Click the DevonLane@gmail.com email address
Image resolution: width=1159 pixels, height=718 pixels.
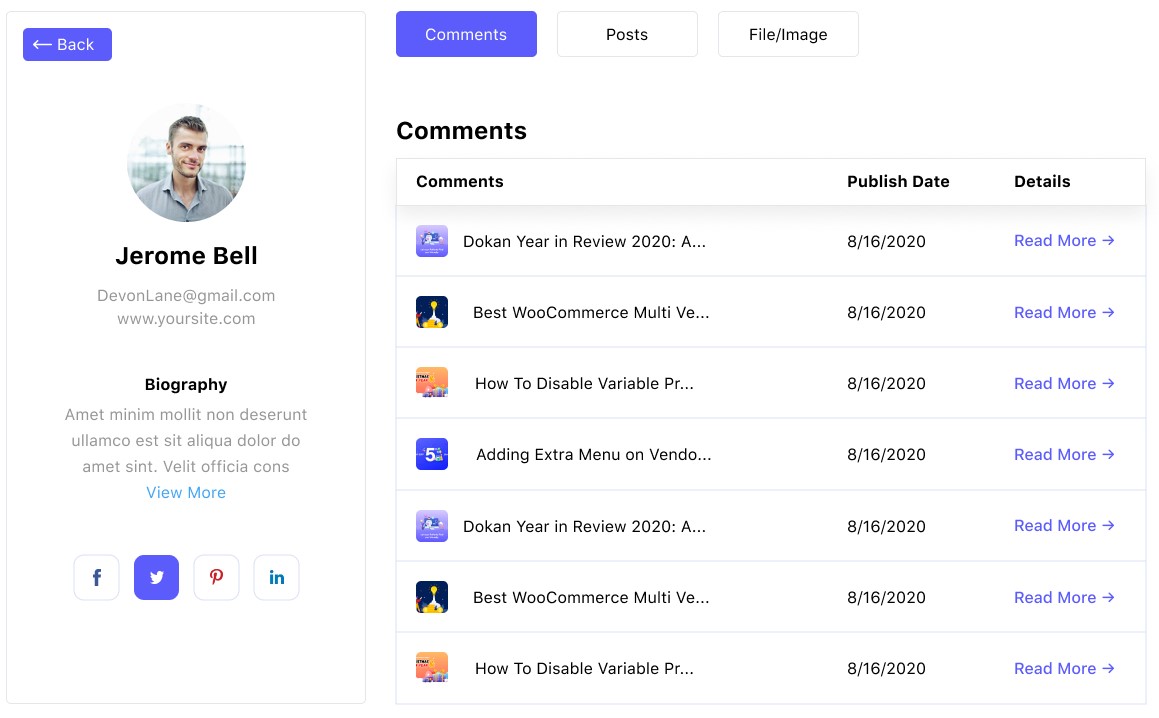coord(186,296)
